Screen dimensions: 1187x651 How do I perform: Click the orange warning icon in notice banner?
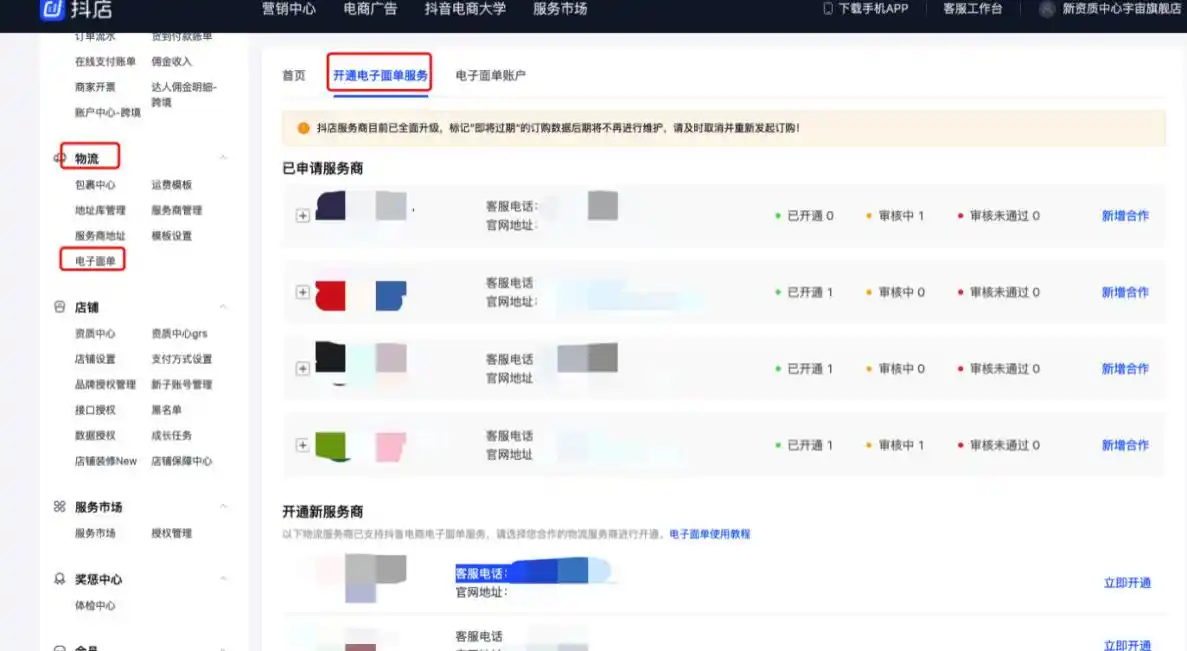coord(303,128)
